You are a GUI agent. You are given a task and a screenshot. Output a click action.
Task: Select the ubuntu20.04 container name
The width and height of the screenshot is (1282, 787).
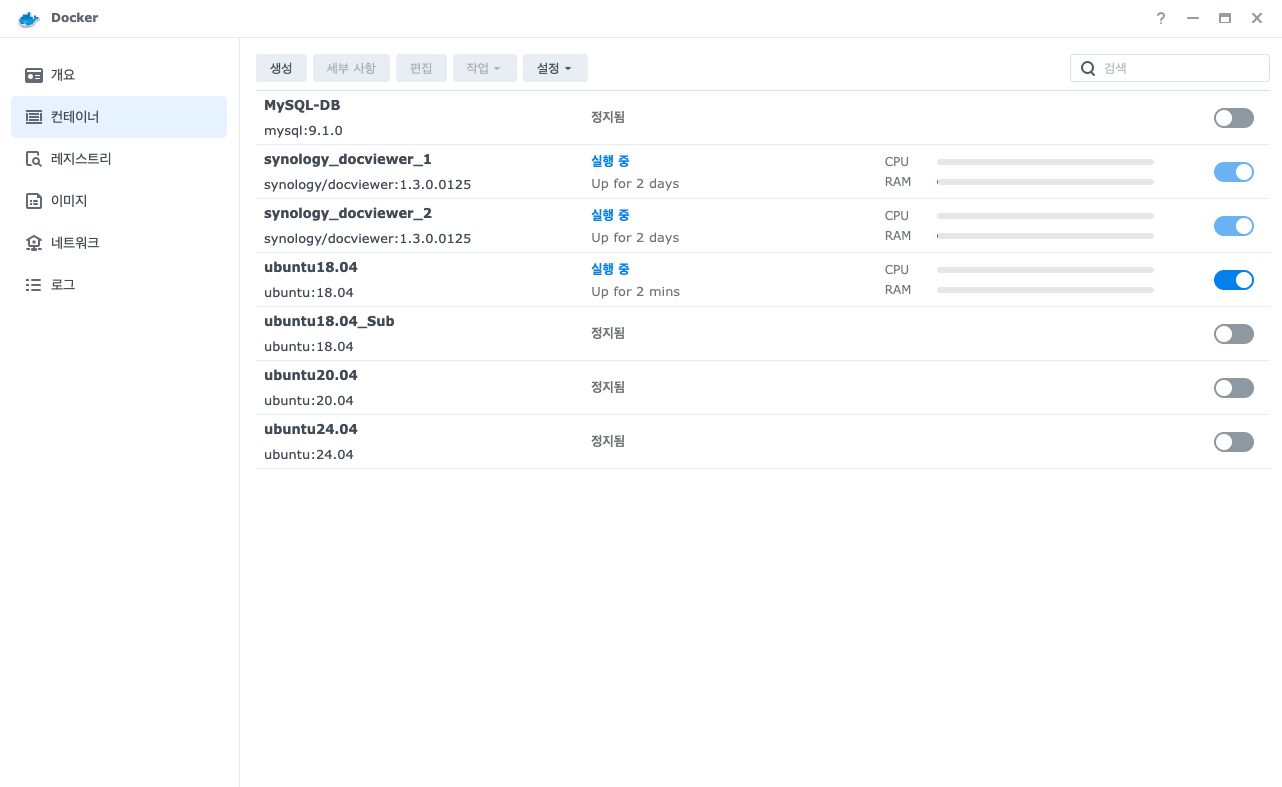(311, 375)
